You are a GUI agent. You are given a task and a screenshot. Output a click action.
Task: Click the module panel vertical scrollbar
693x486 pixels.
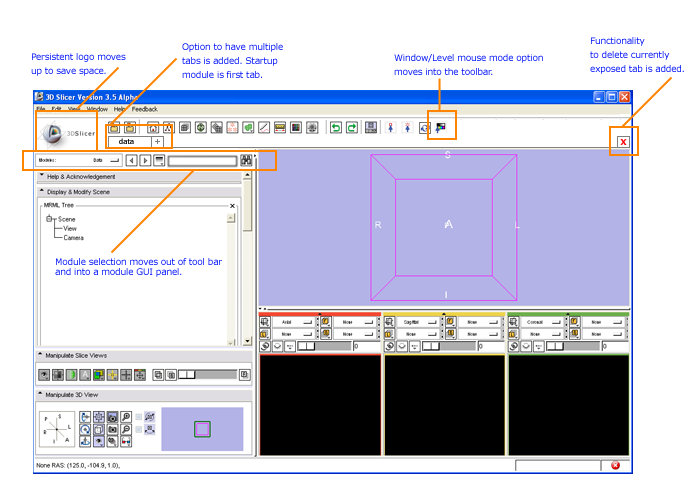coord(248,258)
